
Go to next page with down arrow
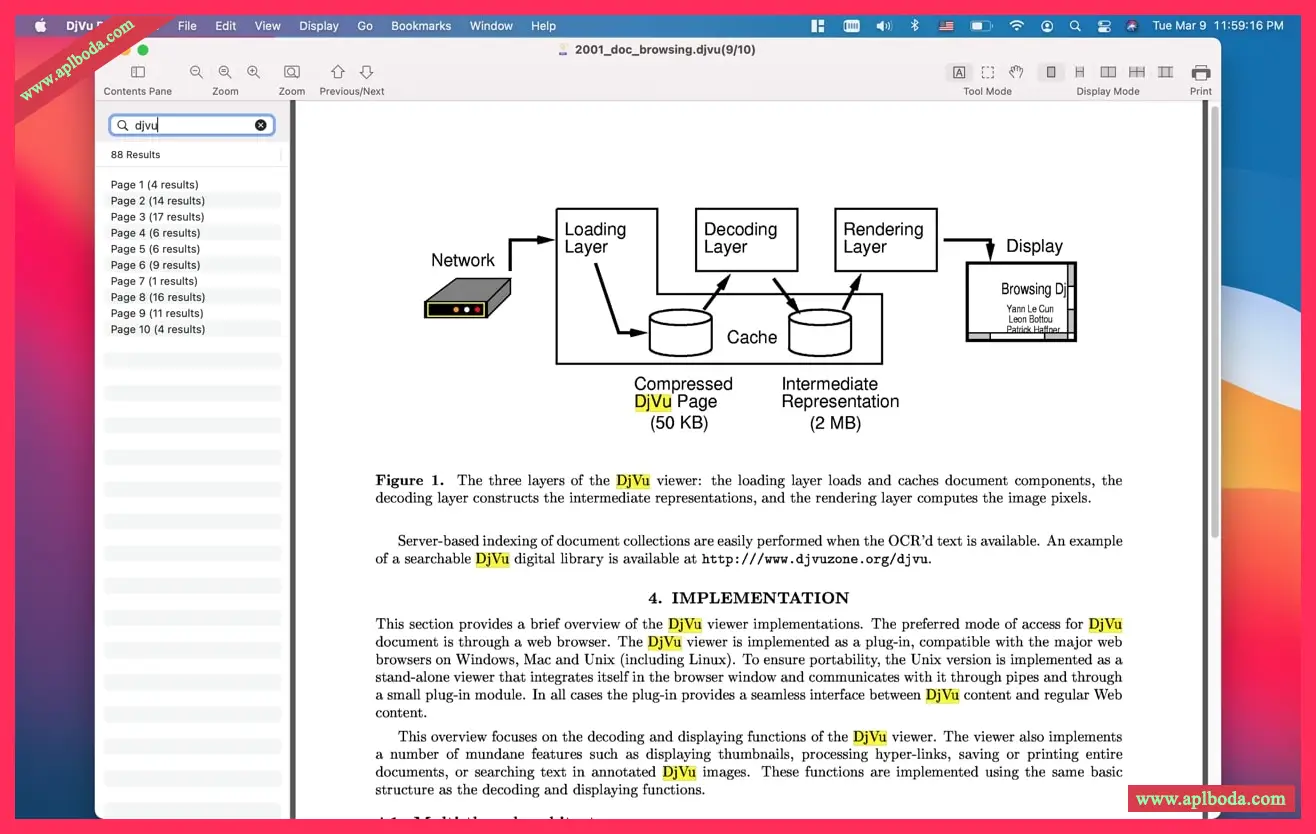pyautogui.click(x=366, y=72)
